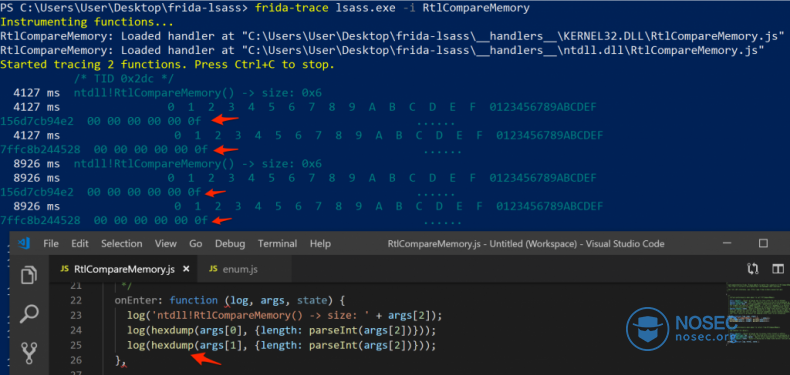This screenshot has height=375, width=790.
Task: Click the compare changes icon in editor toolbar
Action: 753,269
